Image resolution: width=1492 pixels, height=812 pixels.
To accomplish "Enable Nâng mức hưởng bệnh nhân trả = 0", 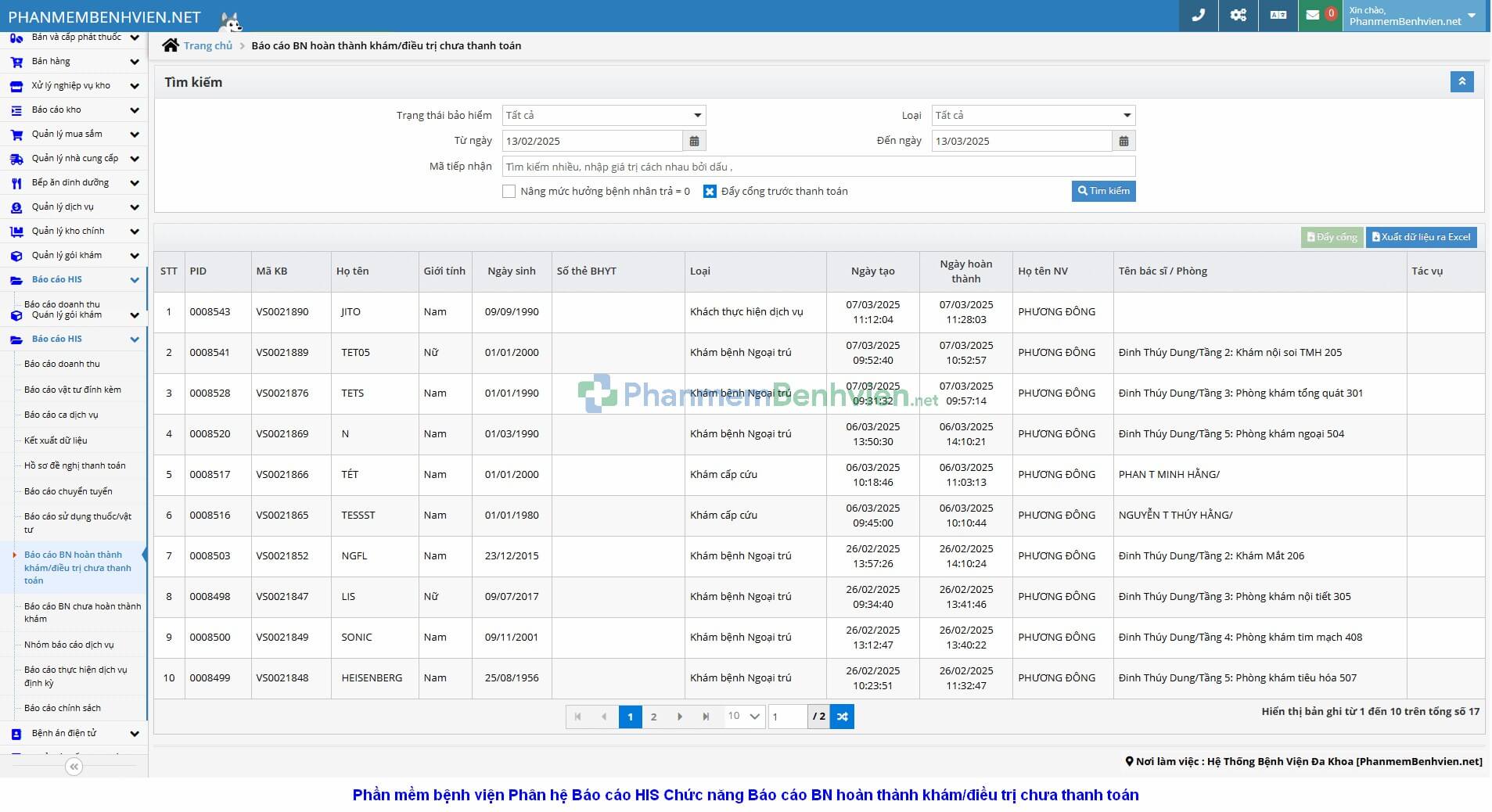I will tap(509, 191).
